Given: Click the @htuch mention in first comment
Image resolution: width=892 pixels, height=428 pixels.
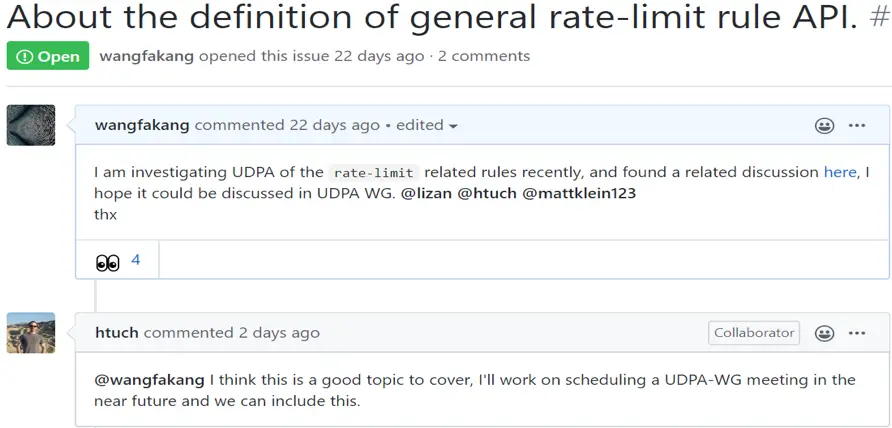Looking at the screenshot, I should (x=486, y=193).
